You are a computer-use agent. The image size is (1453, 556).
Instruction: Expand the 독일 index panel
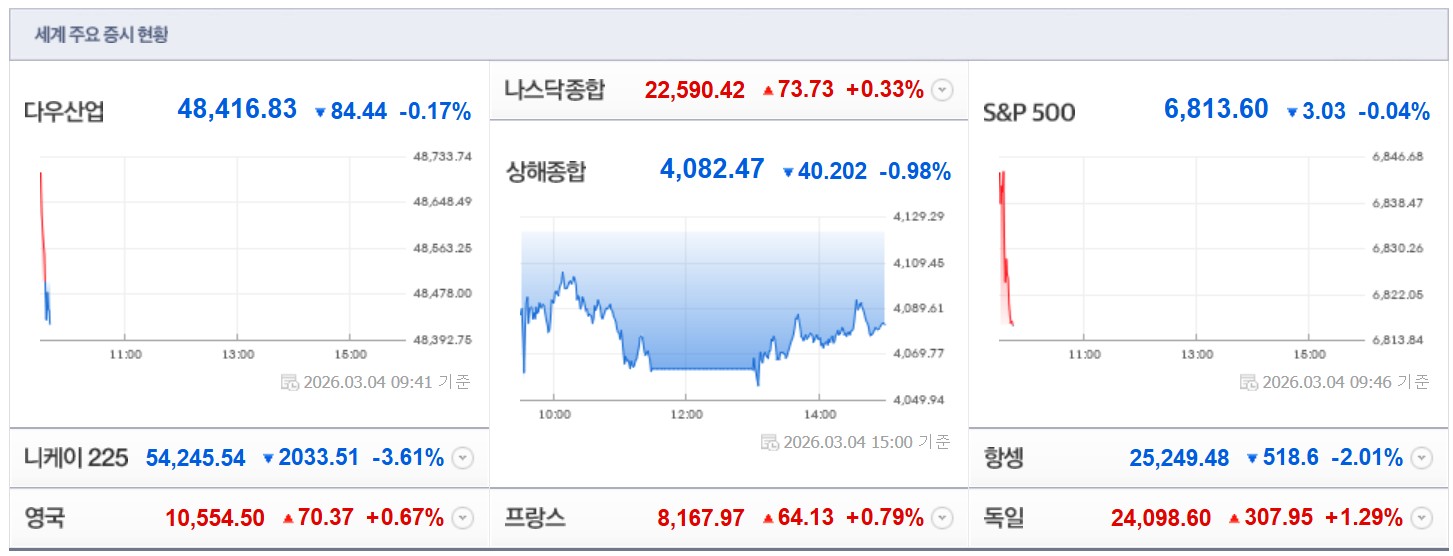pyautogui.click(x=1421, y=518)
